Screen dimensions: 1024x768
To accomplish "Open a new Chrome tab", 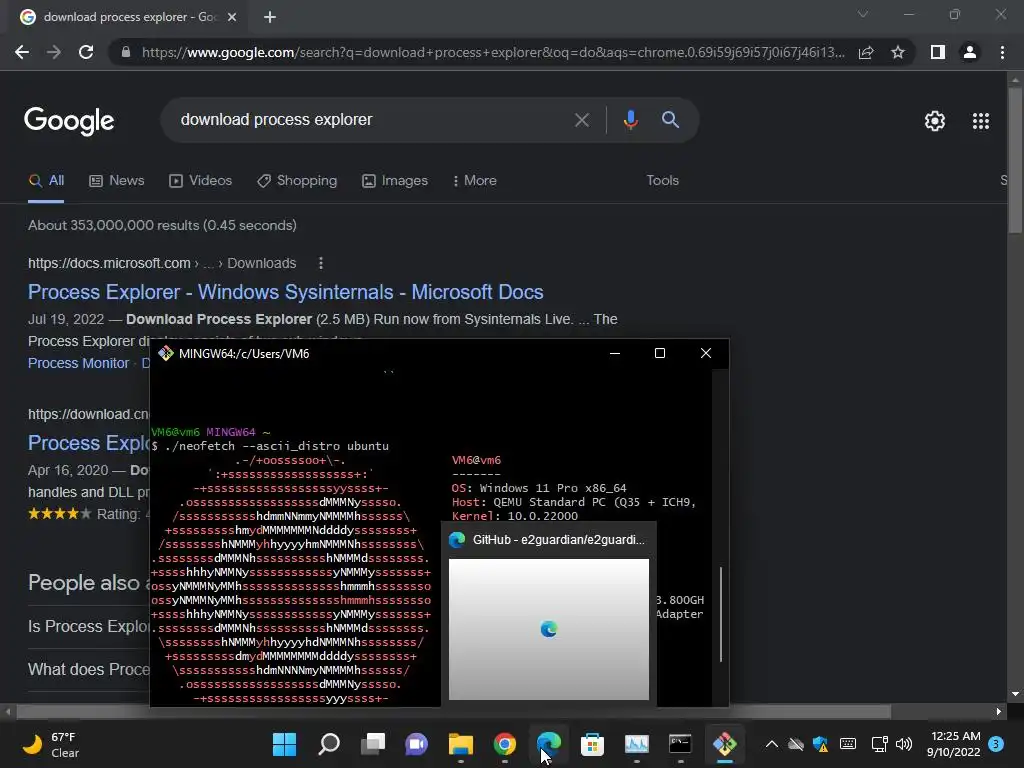I will click(x=270, y=17).
